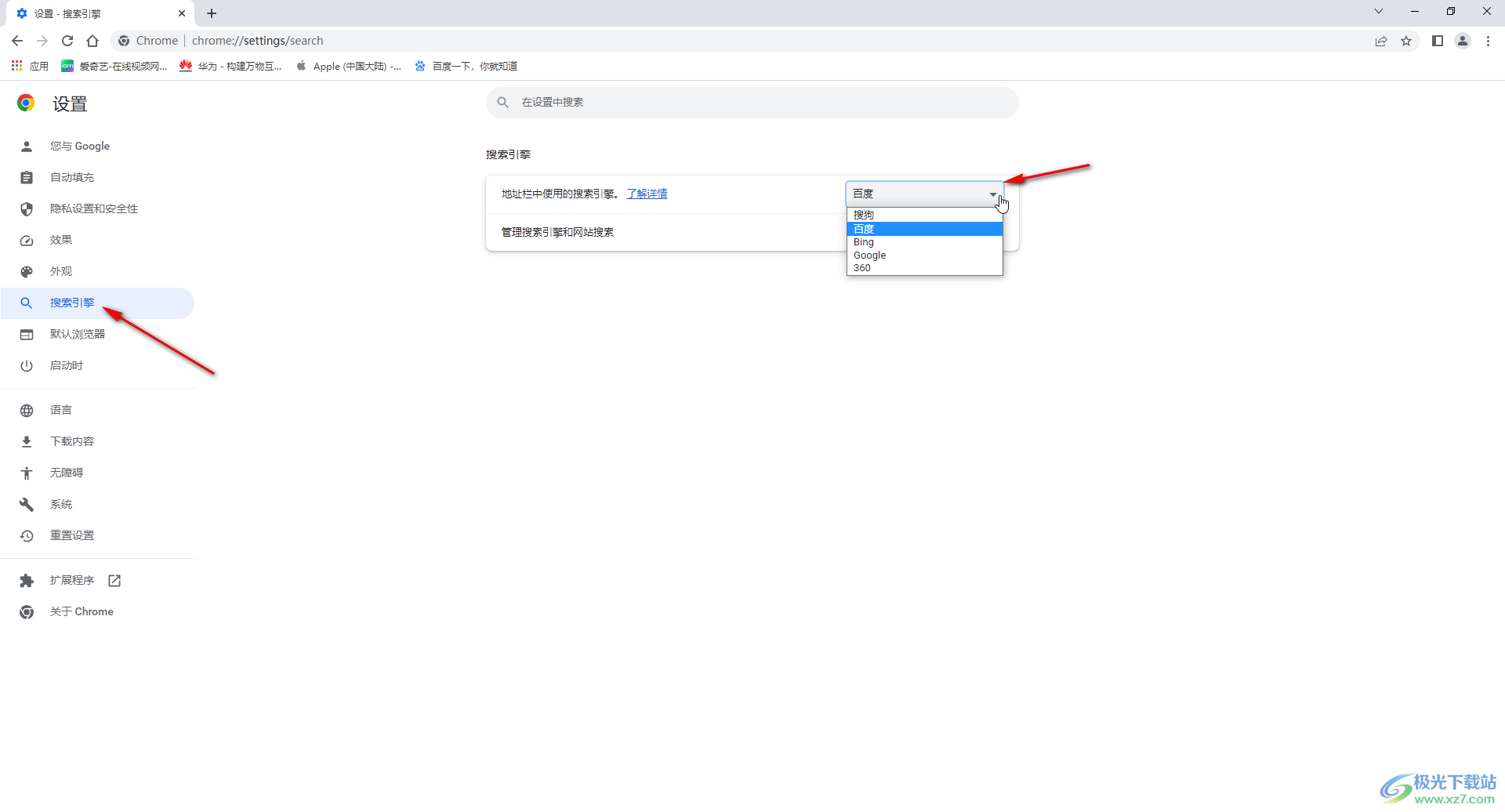This screenshot has height=812, width=1505.
Task: Open the 百度一下，你就知道 bookmark
Action: (x=466, y=66)
